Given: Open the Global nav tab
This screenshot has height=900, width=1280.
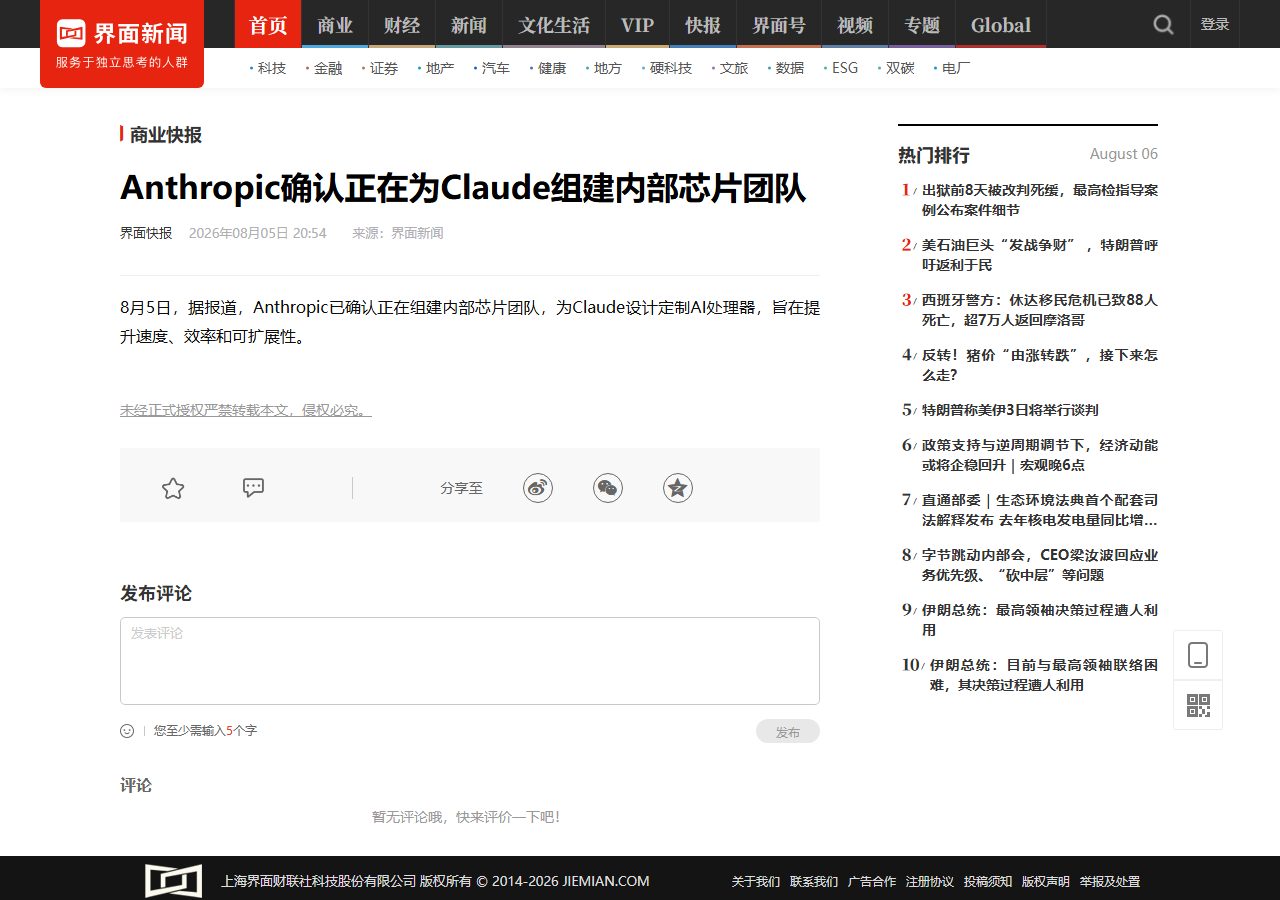Looking at the screenshot, I should tap(1001, 24).
